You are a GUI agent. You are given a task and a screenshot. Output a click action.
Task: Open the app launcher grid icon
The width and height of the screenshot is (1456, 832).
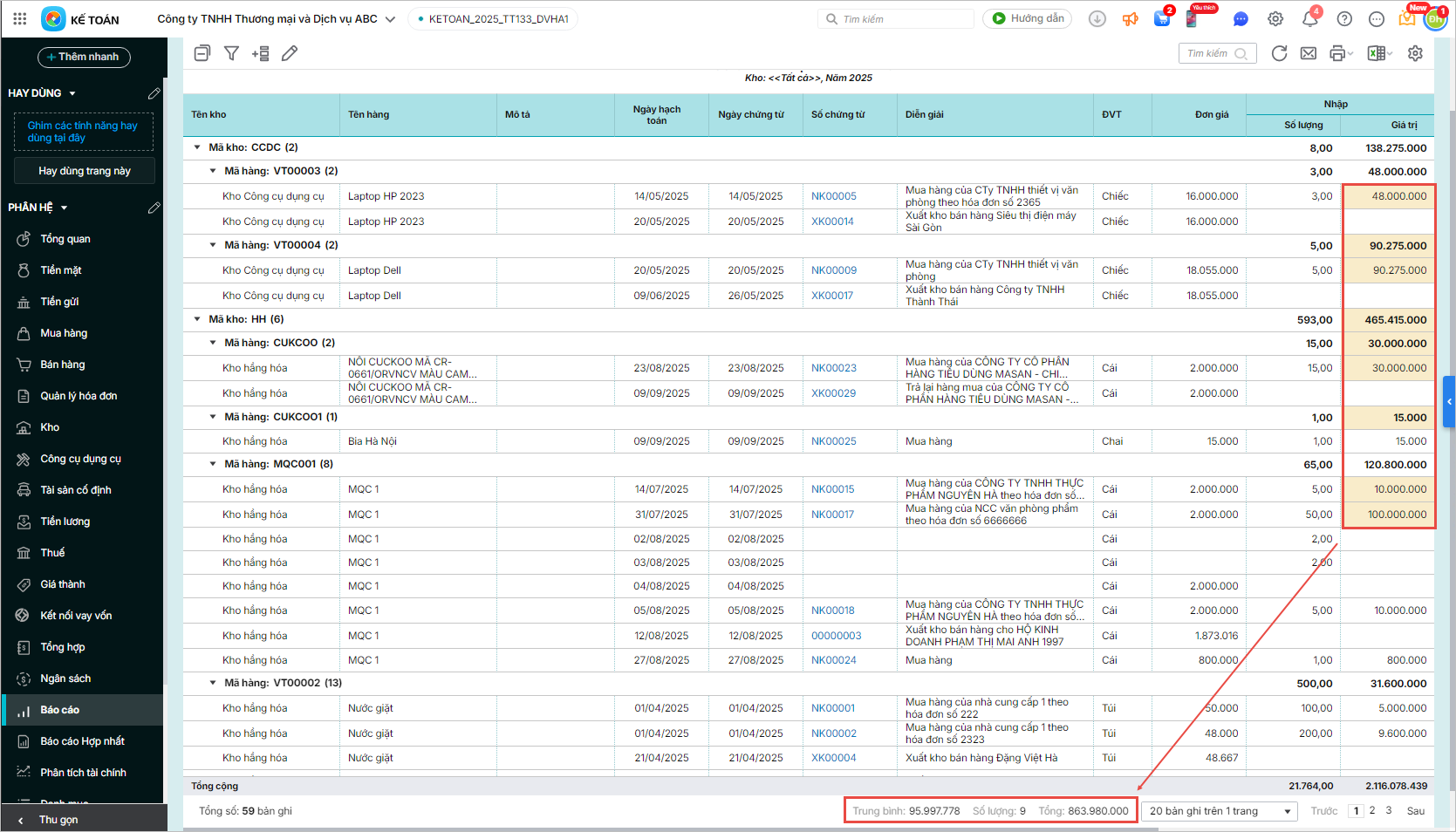tap(19, 18)
